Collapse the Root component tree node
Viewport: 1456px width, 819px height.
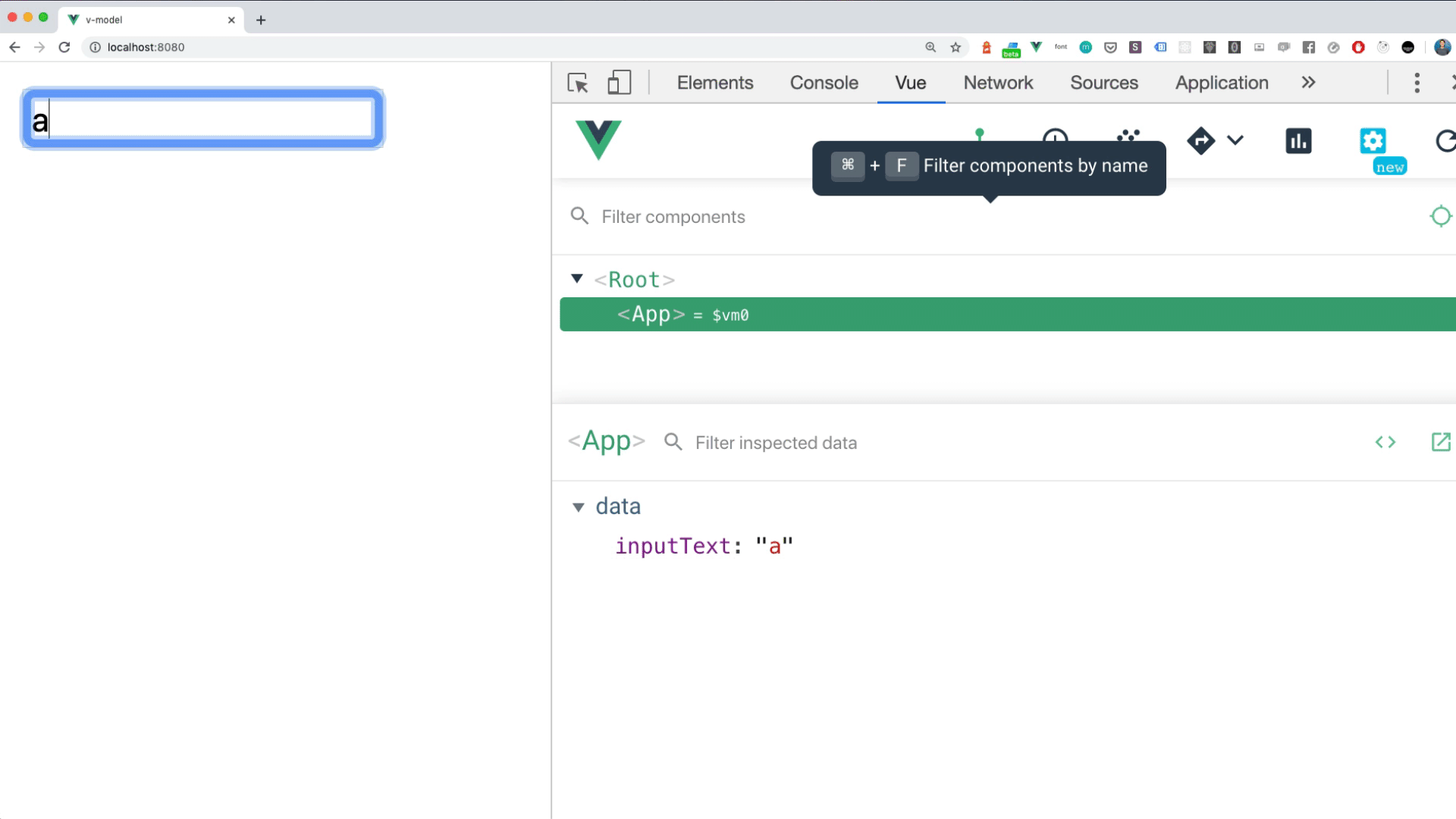[x=577, y=279]
